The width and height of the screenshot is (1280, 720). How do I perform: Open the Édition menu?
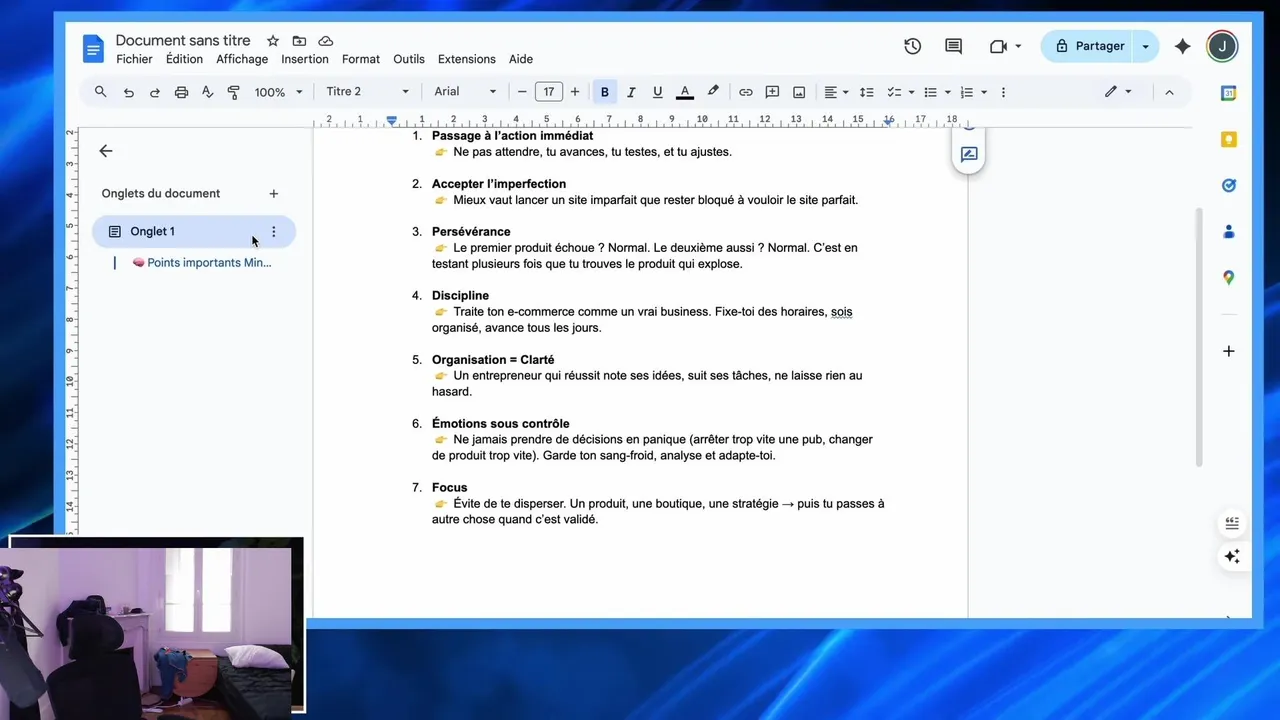(184, 59)
